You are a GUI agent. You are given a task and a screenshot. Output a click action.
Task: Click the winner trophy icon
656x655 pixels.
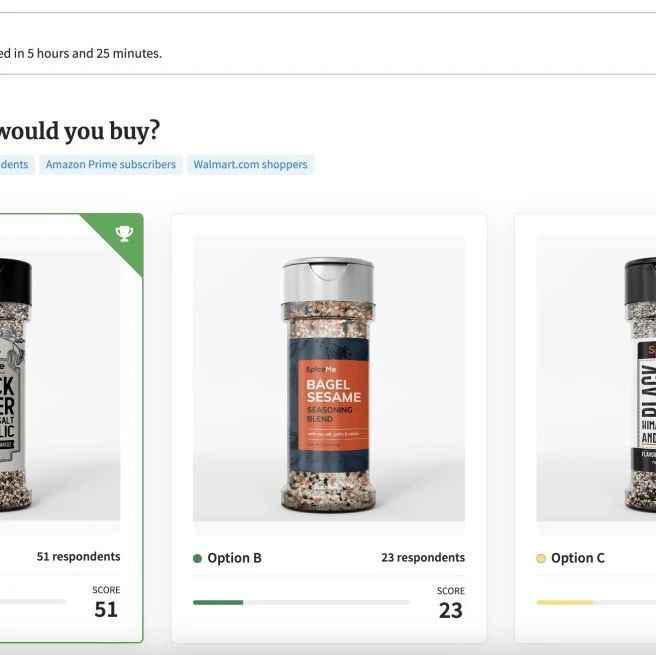tap(124, 233)
